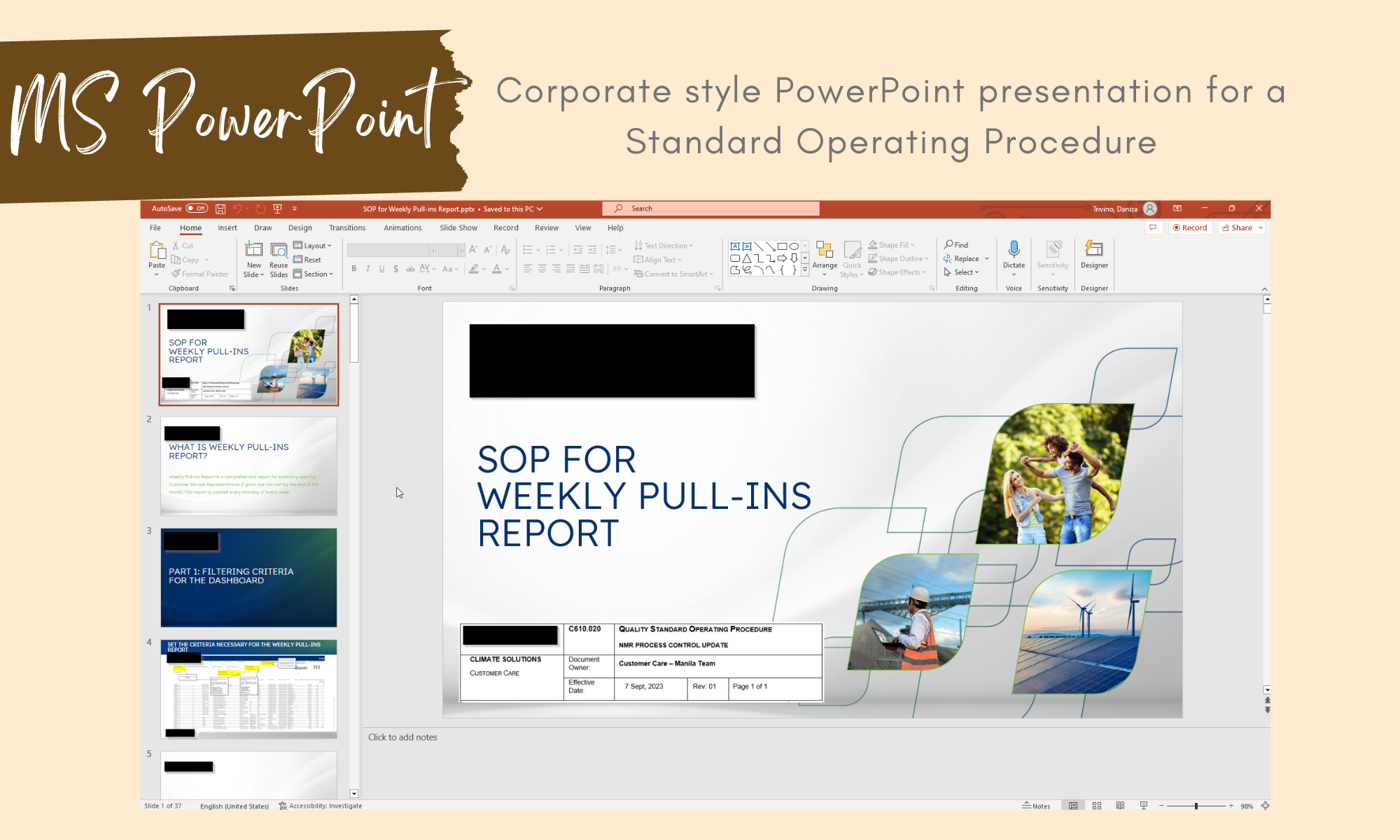Click the Dictate microphone icon
The image size is (1400, 840).
tap(1014, 249)
